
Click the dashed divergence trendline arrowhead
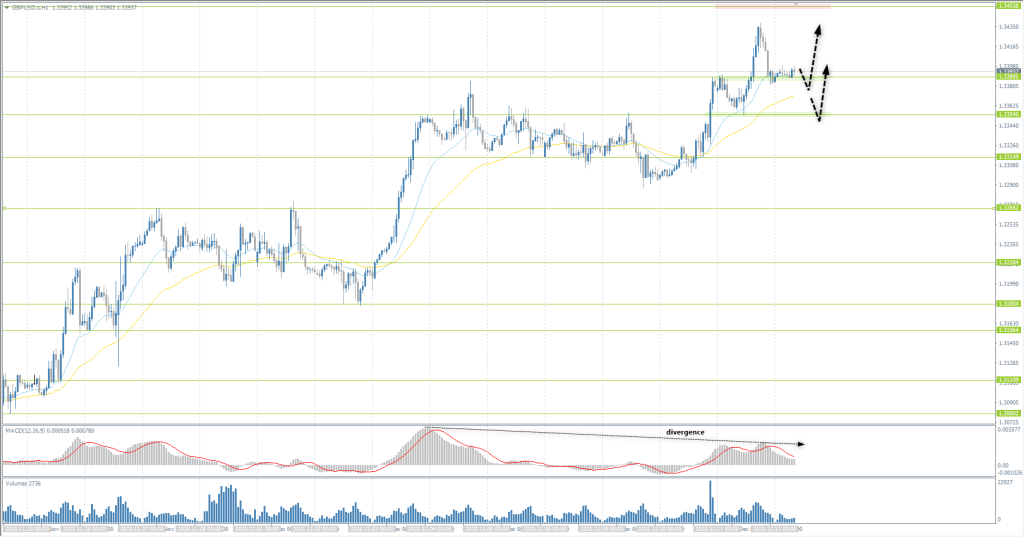pos(801,443)
